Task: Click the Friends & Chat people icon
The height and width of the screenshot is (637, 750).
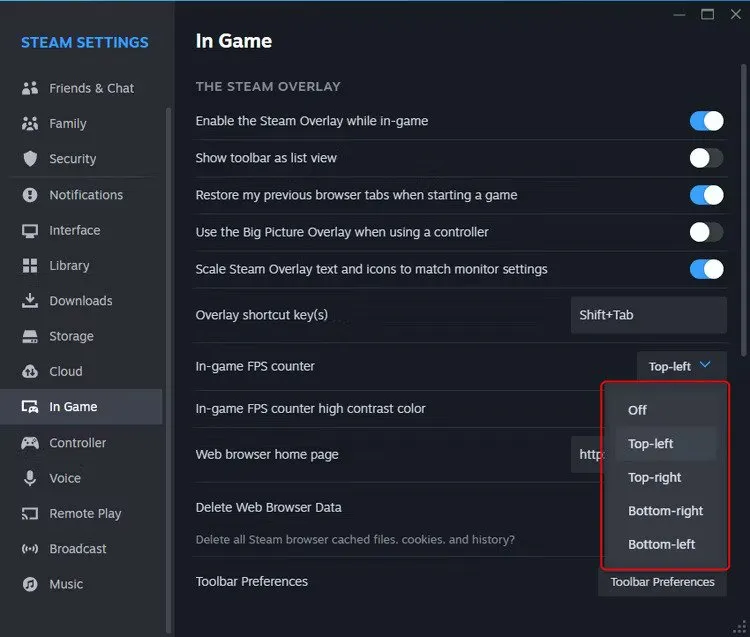Action: pos(30,88)
